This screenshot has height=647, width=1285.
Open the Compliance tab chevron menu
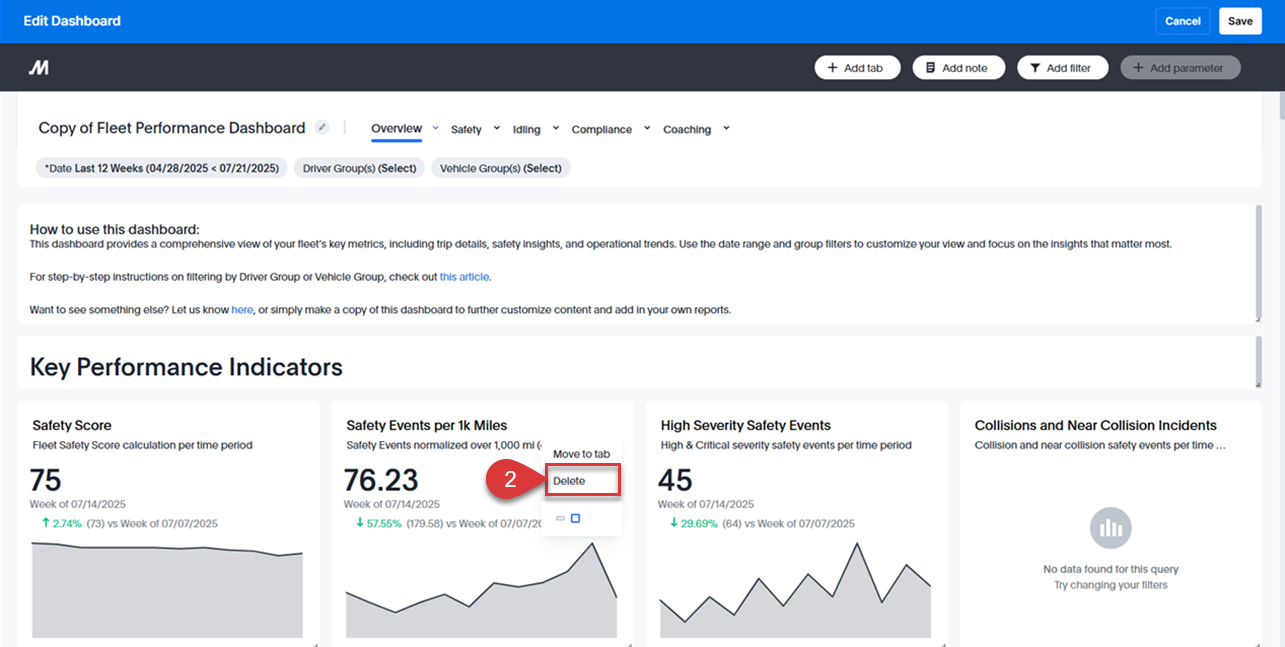tap(646, 128)
